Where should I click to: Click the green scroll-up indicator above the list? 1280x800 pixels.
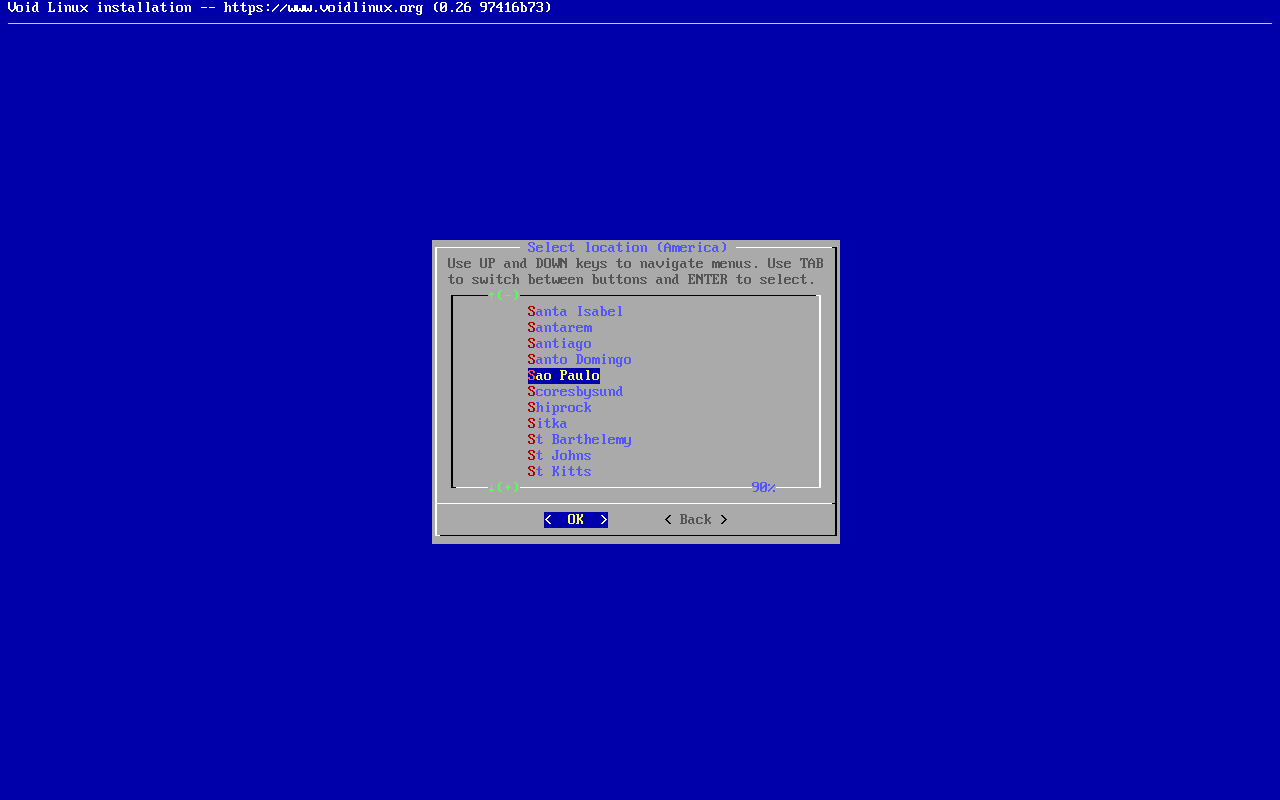tap(504, 296)
